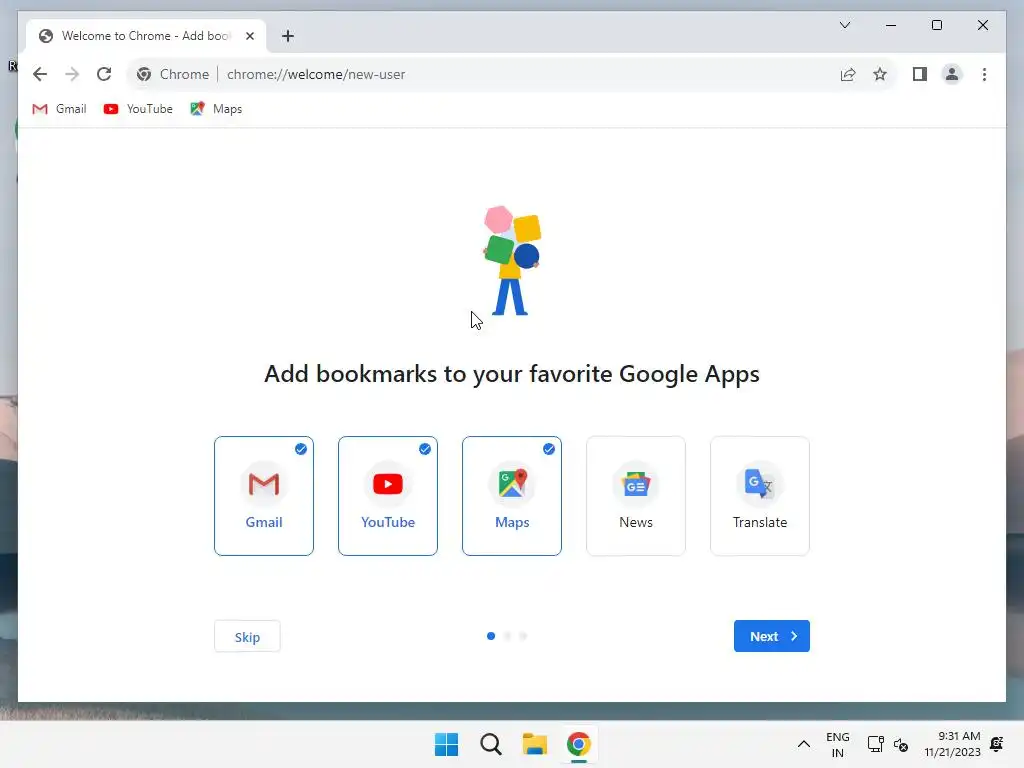Click the Chrome taskbar icon
The height and width of the screenshot is (768, 1024).
579,744
